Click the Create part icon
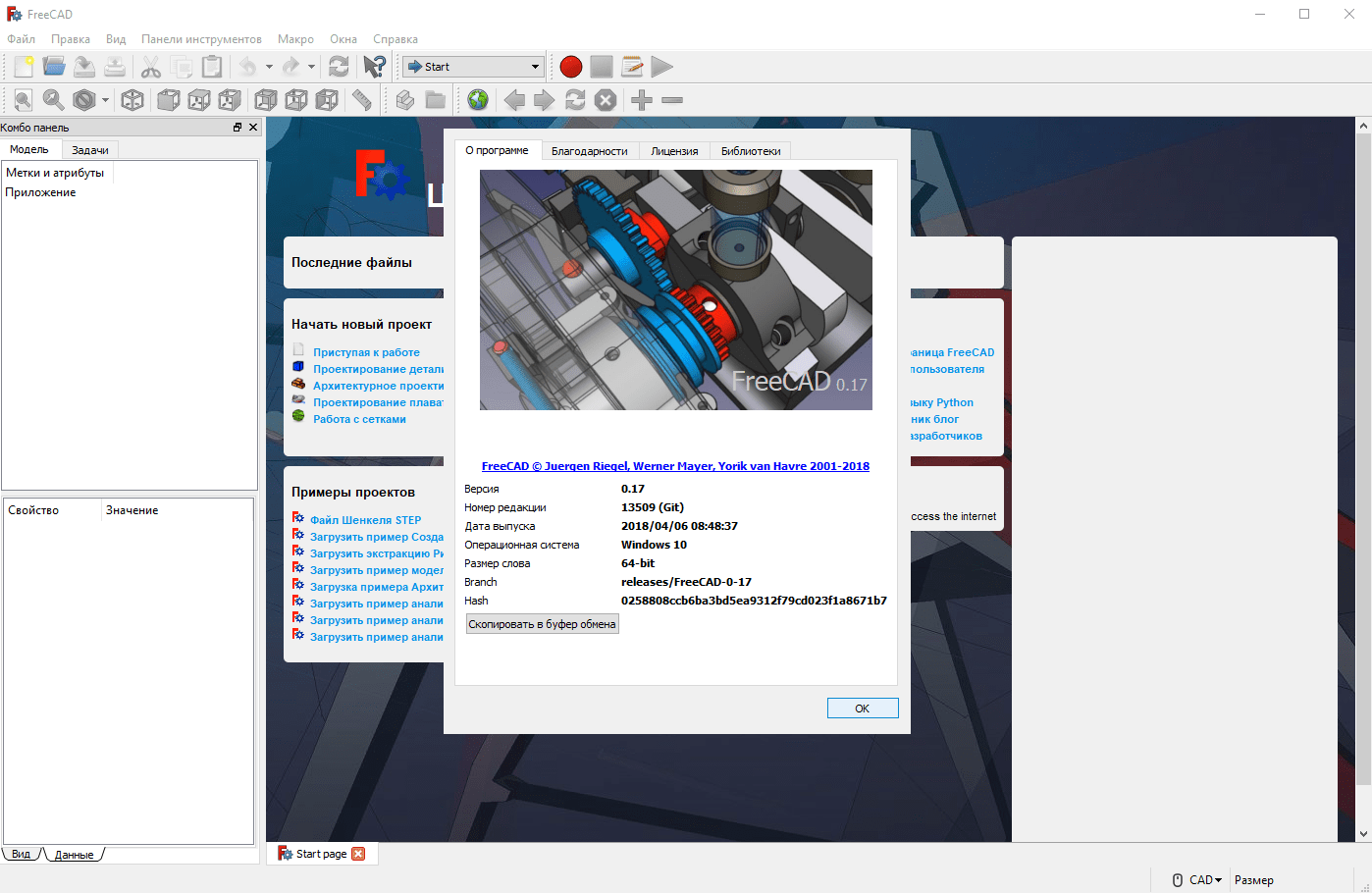Image resolution: width=1372 pixels, height=893 pixels. point(404,100)
